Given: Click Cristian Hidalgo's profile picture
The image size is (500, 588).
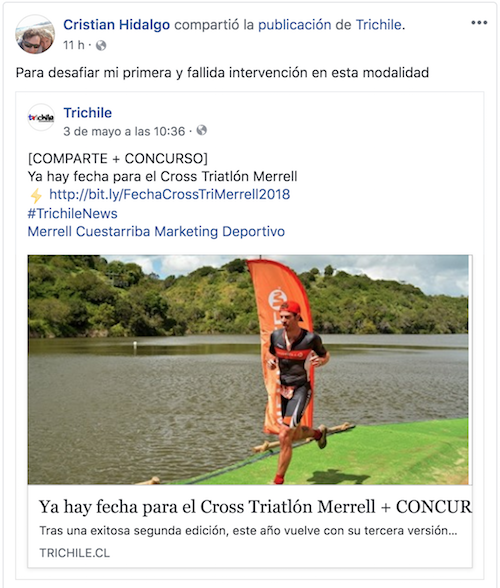Looking at the screenshot, I should (35, 34).
